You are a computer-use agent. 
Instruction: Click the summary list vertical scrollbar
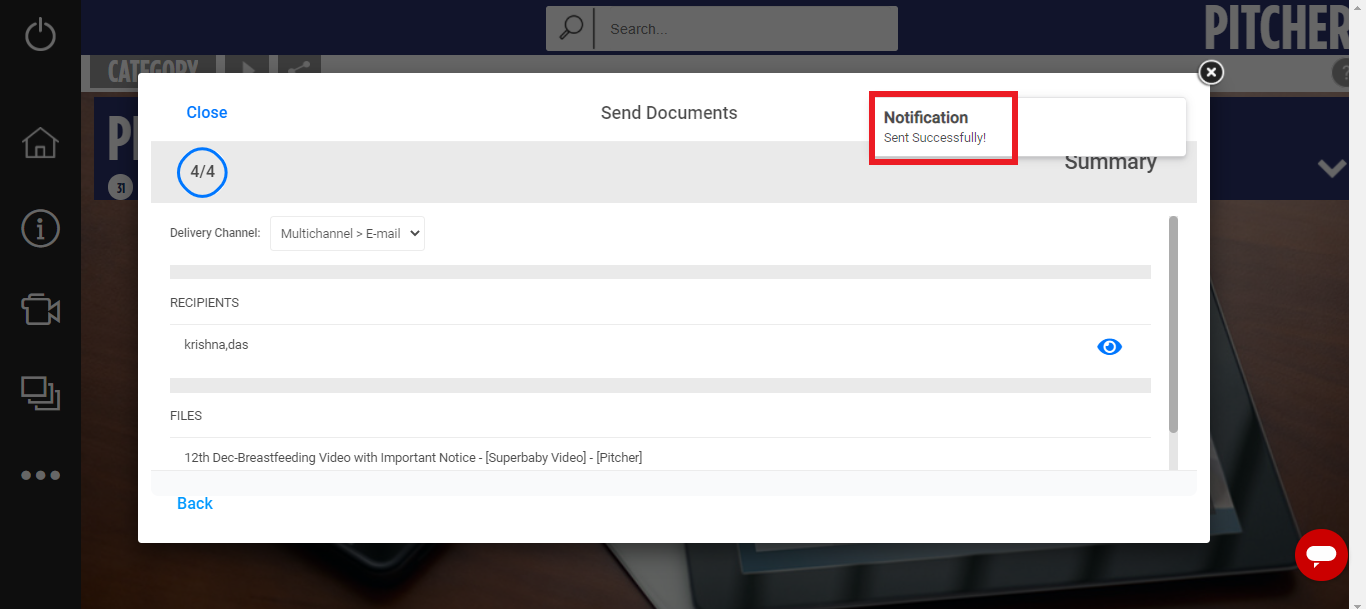(x=1173, y=325)
